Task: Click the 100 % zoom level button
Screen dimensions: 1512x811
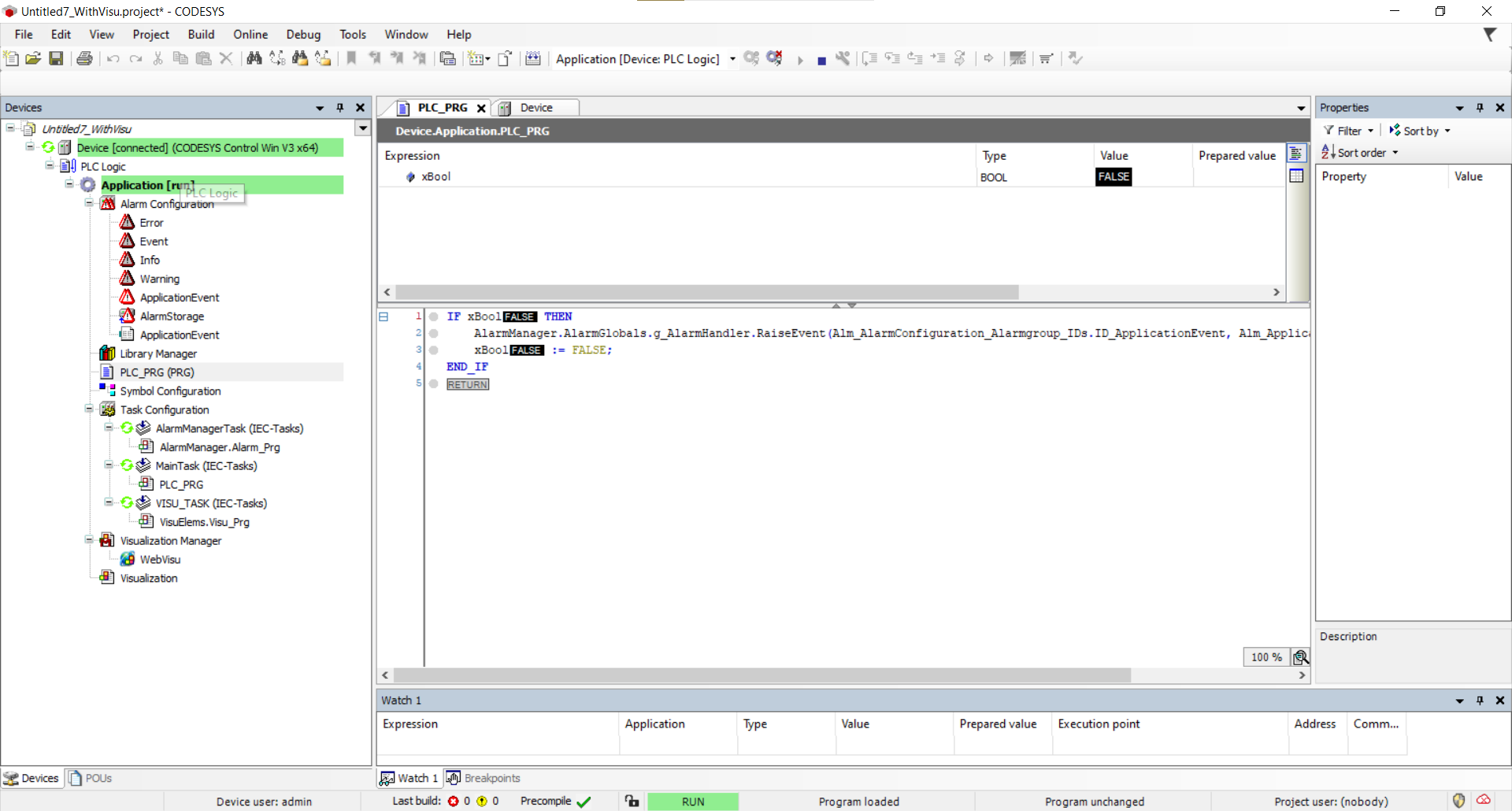Action: 1266,657
